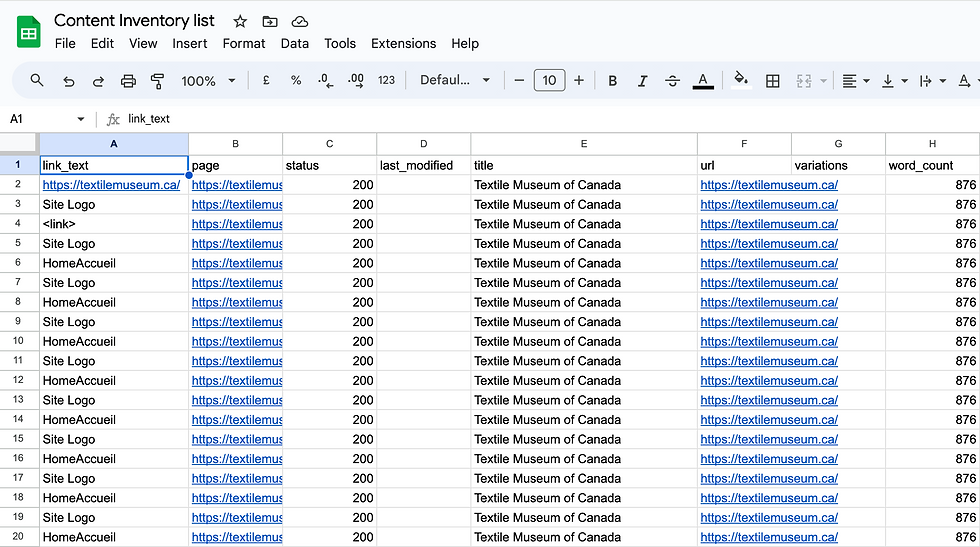
Task: Open the Google Sheets home icon
Action: [x=28, y=33]
